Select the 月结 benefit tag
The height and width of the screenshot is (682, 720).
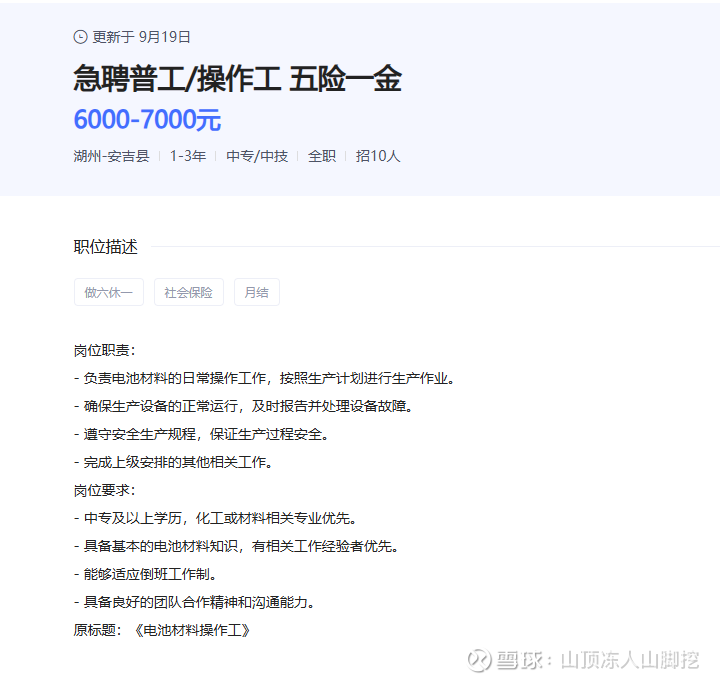click(x=257, y=292)
